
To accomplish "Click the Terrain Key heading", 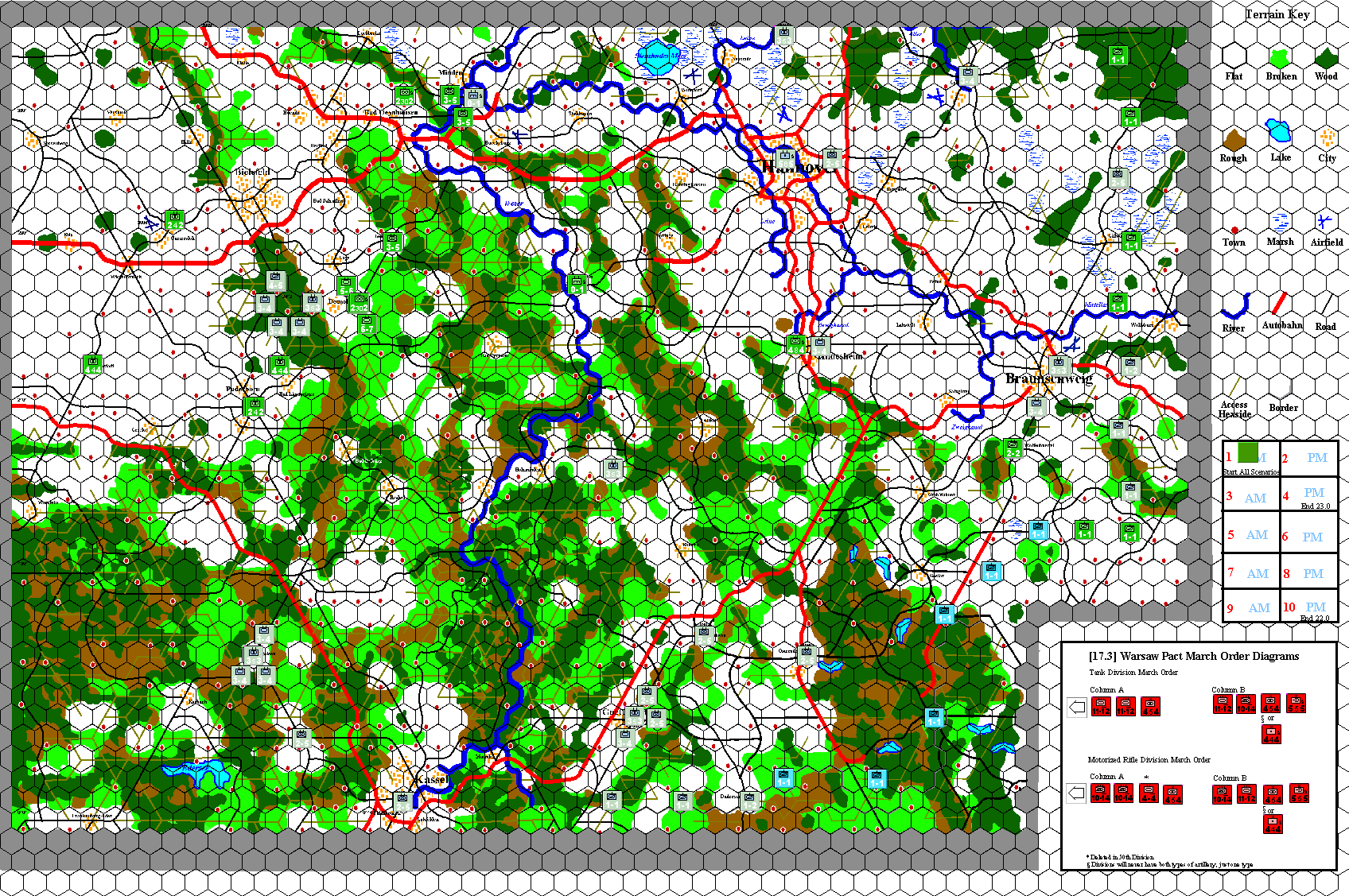I will (1277, 14).
